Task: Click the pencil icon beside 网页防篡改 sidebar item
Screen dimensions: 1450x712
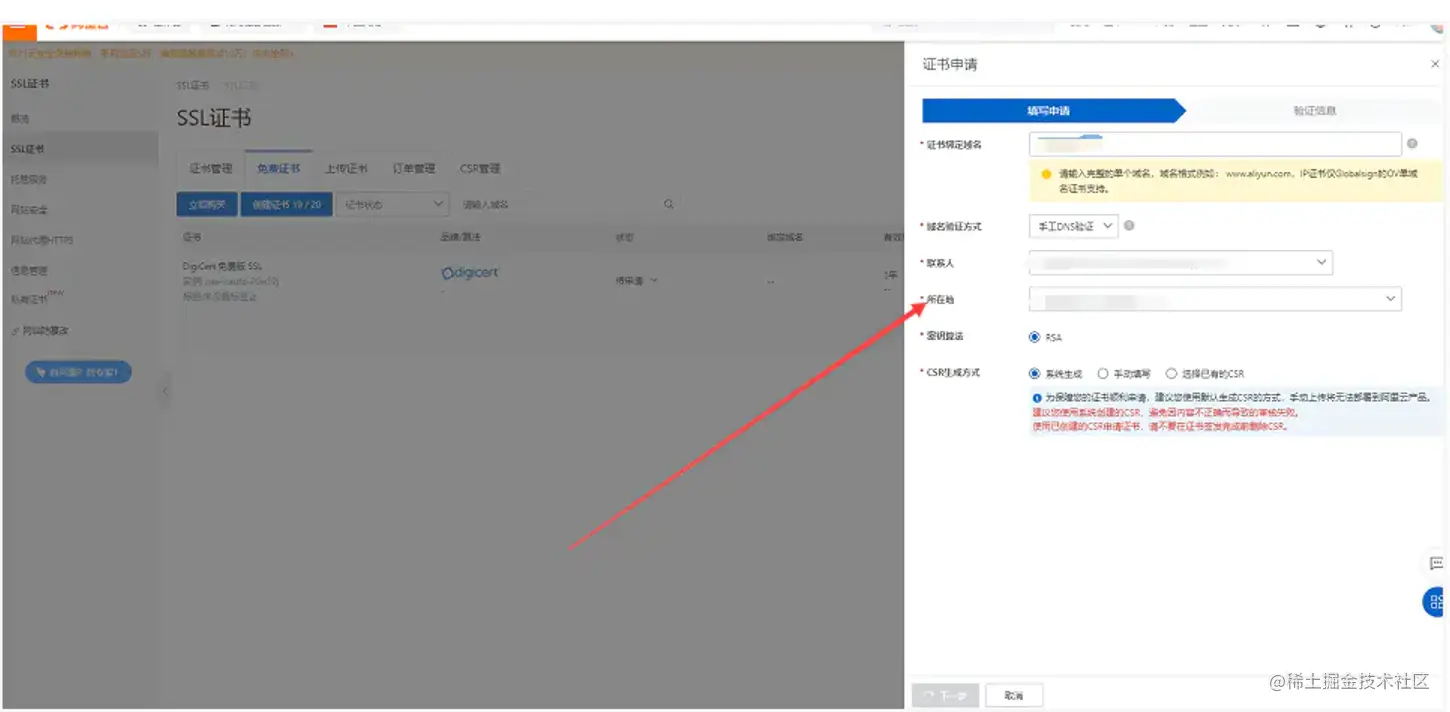Action: (x=18, y=330)
